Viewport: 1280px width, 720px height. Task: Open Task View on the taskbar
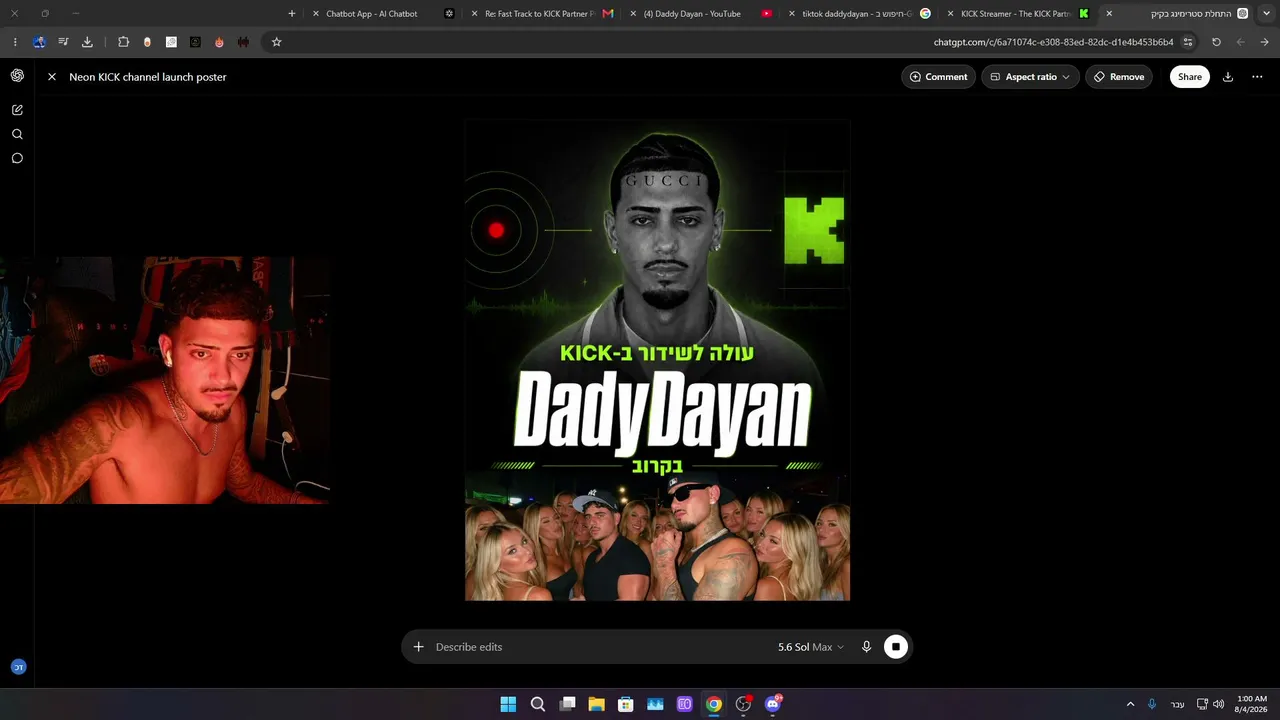[x=567, y=704]
